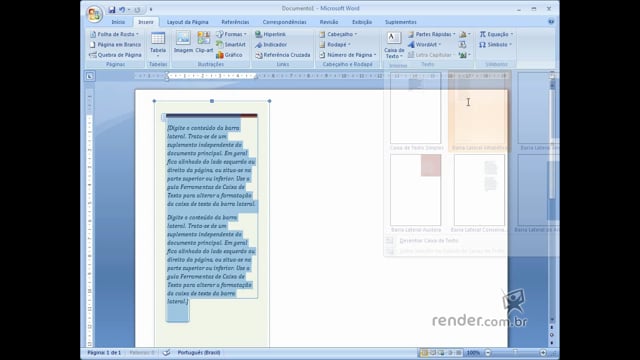Insert a Gráfico chart
Screen dimensions: 640x360
click(220, 55)
